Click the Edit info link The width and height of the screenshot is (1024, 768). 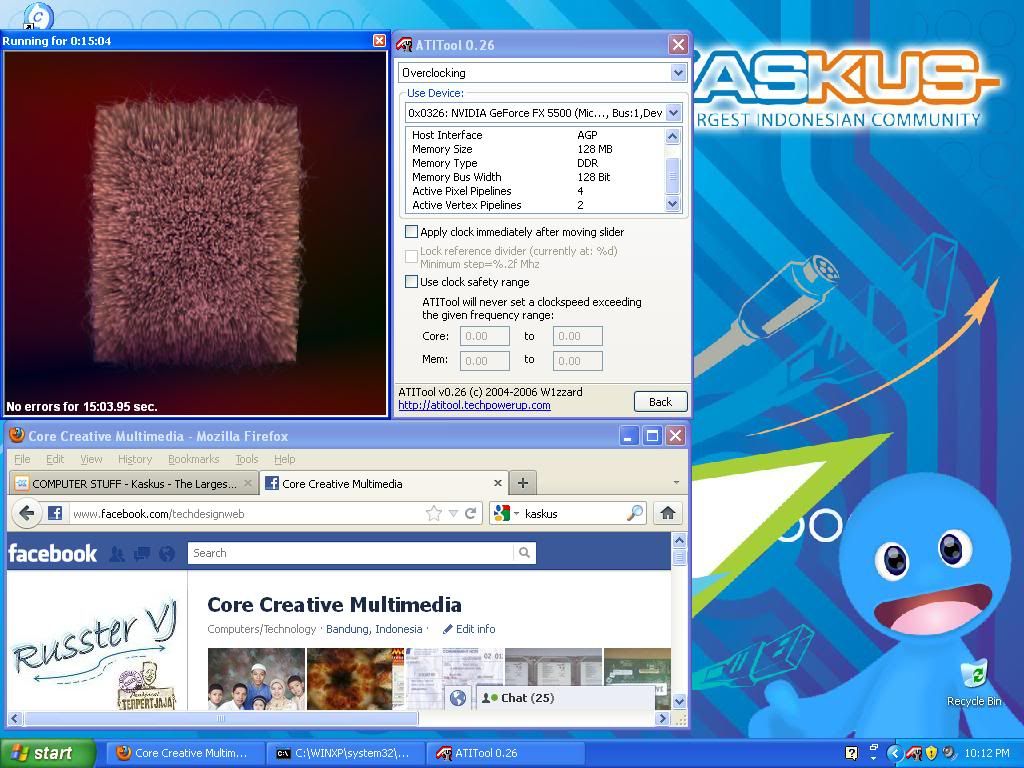pos(475,629)
